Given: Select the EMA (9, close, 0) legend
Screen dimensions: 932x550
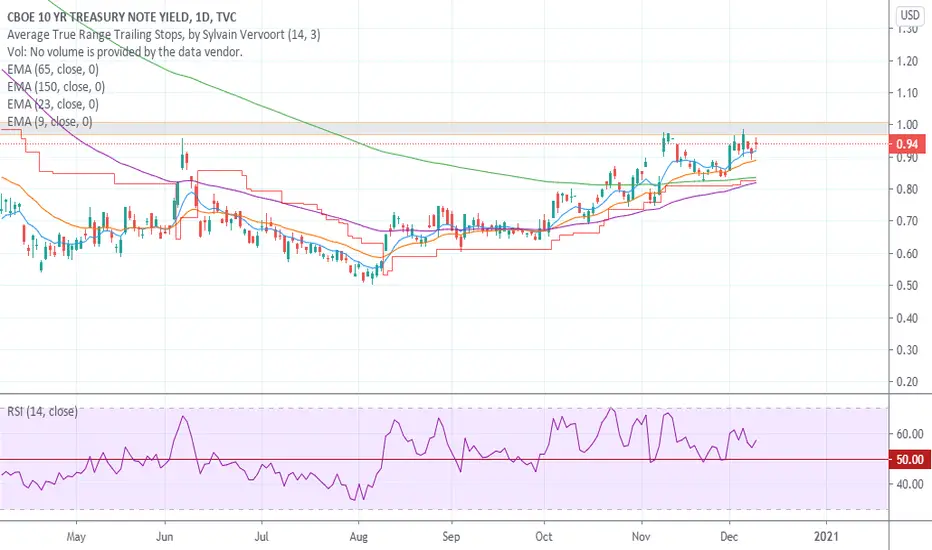Looking at the screenshot, I should pos(50,121).
